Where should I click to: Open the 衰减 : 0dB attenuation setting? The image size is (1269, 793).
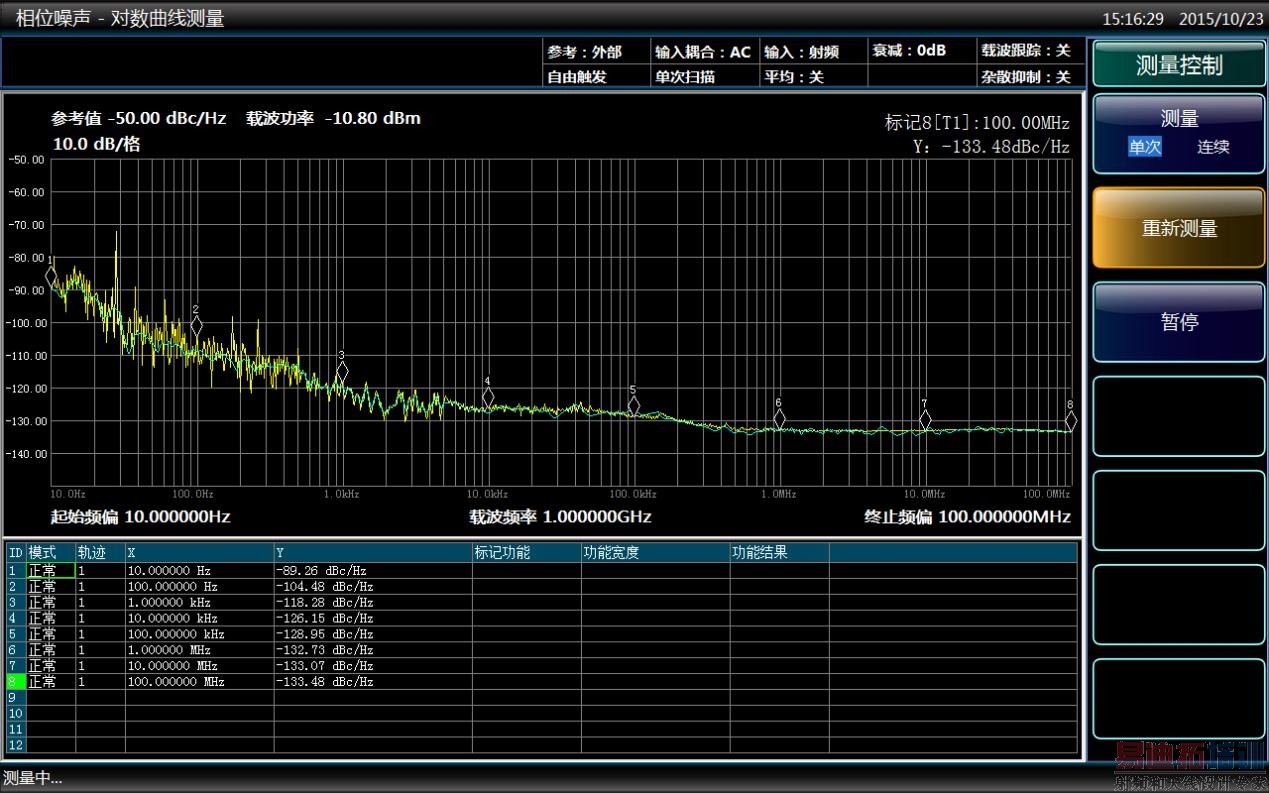point(909,51)
